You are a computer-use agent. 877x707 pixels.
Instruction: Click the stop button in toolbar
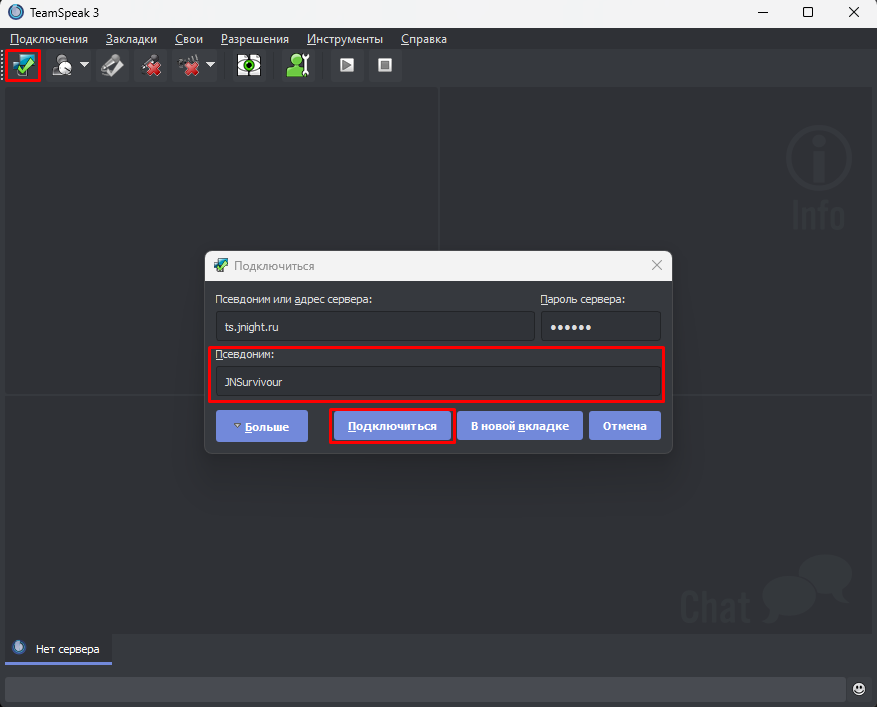[384, 66]
